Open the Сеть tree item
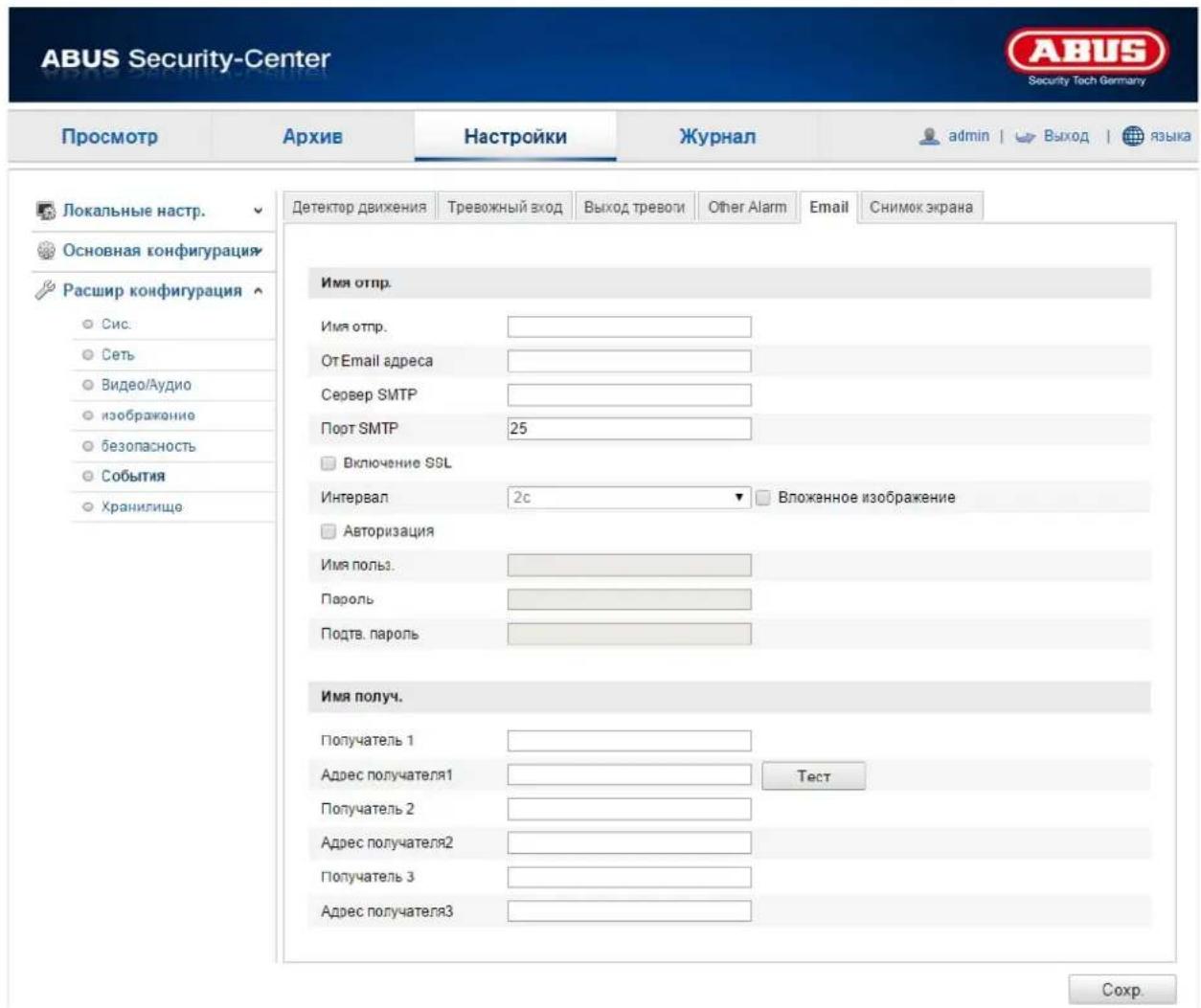Screen dimensions: 1201x1008 (118, 355)
